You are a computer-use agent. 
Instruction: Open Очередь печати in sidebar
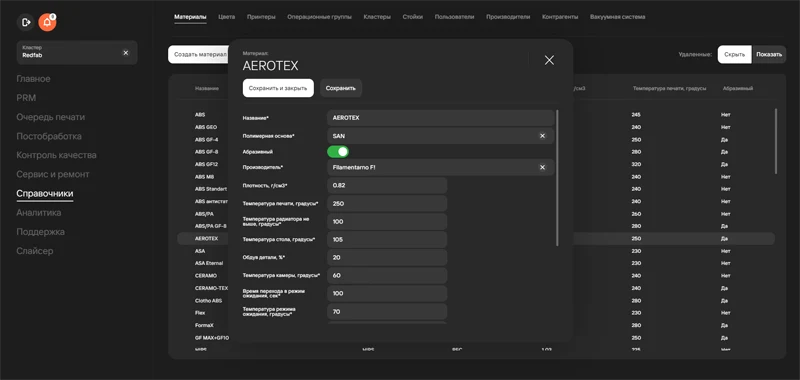click(51, 117)
